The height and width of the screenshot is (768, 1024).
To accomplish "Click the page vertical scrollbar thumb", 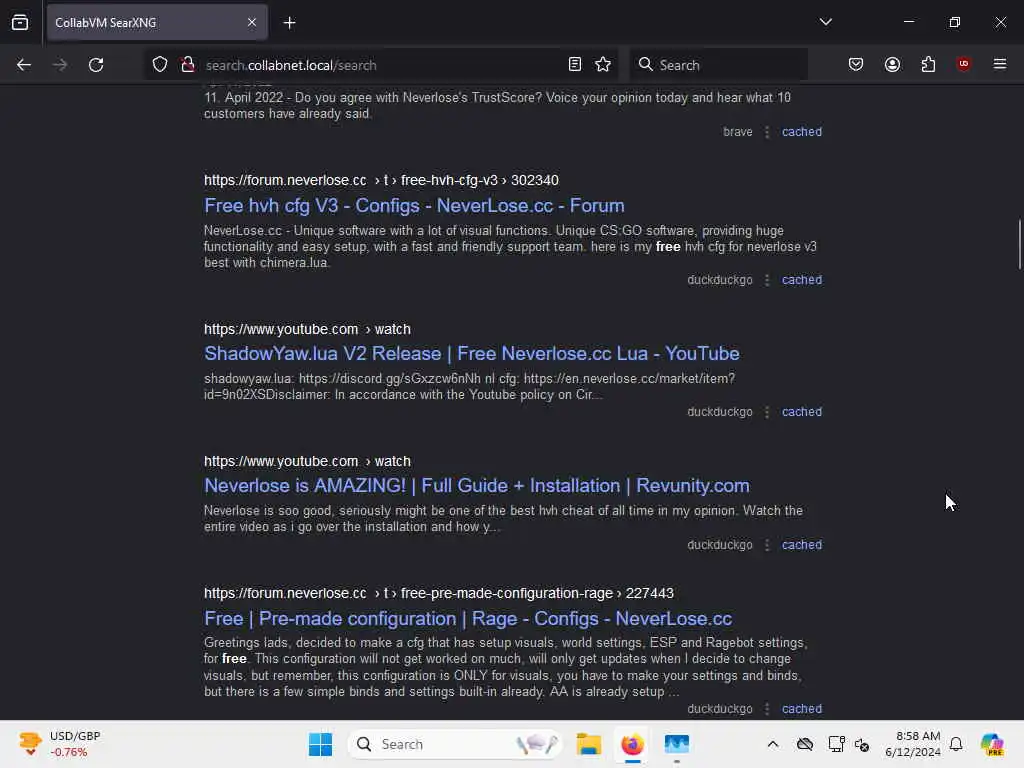I will (1019, 245).
